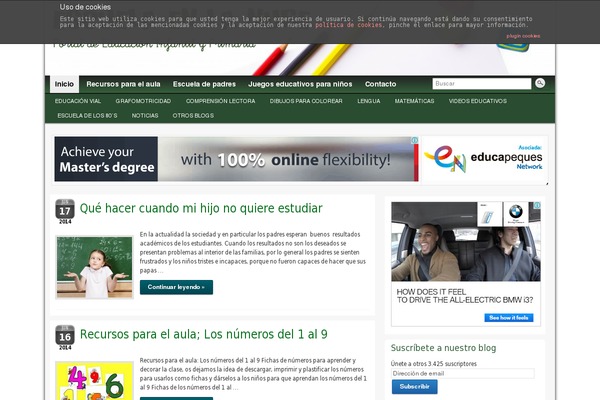Image resolution: width=600 pixels, height=400 pixels.
Task: Click the BMW i3 ad photo
Action: (466, 242)
